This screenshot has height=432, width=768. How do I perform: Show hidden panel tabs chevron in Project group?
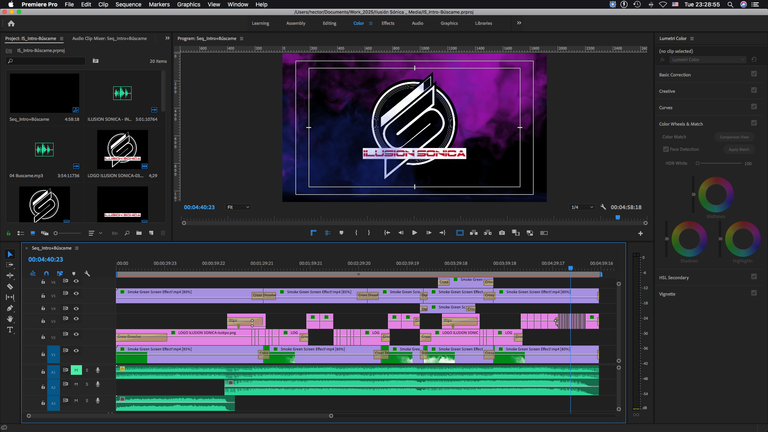click(x=167, y=38)
